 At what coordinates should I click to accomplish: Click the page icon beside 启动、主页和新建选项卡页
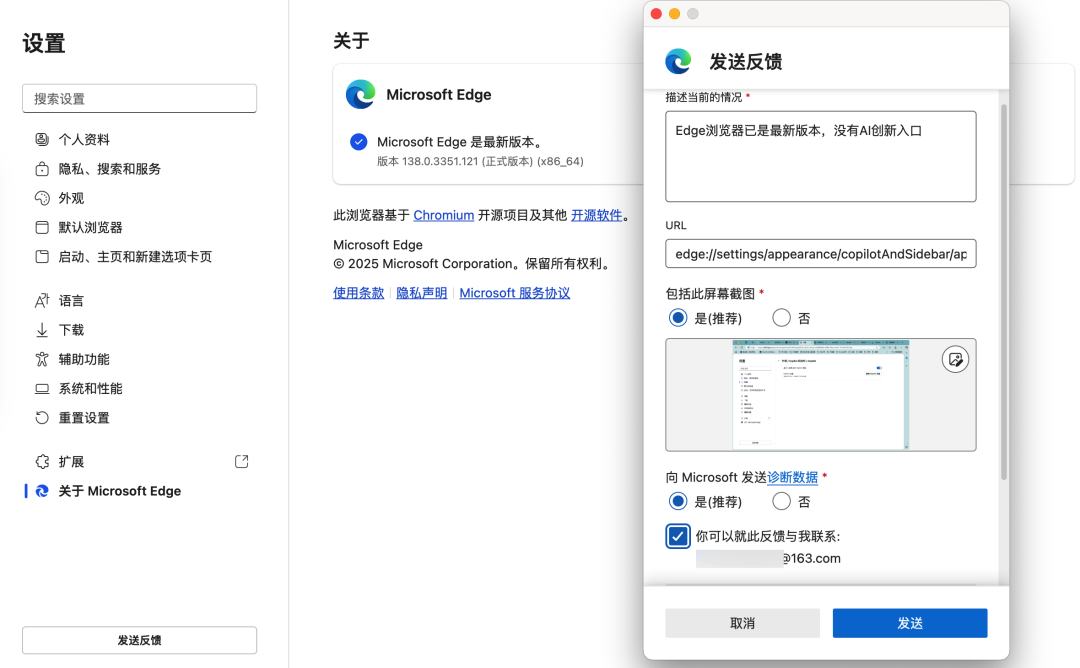click(x=42, y=257)
